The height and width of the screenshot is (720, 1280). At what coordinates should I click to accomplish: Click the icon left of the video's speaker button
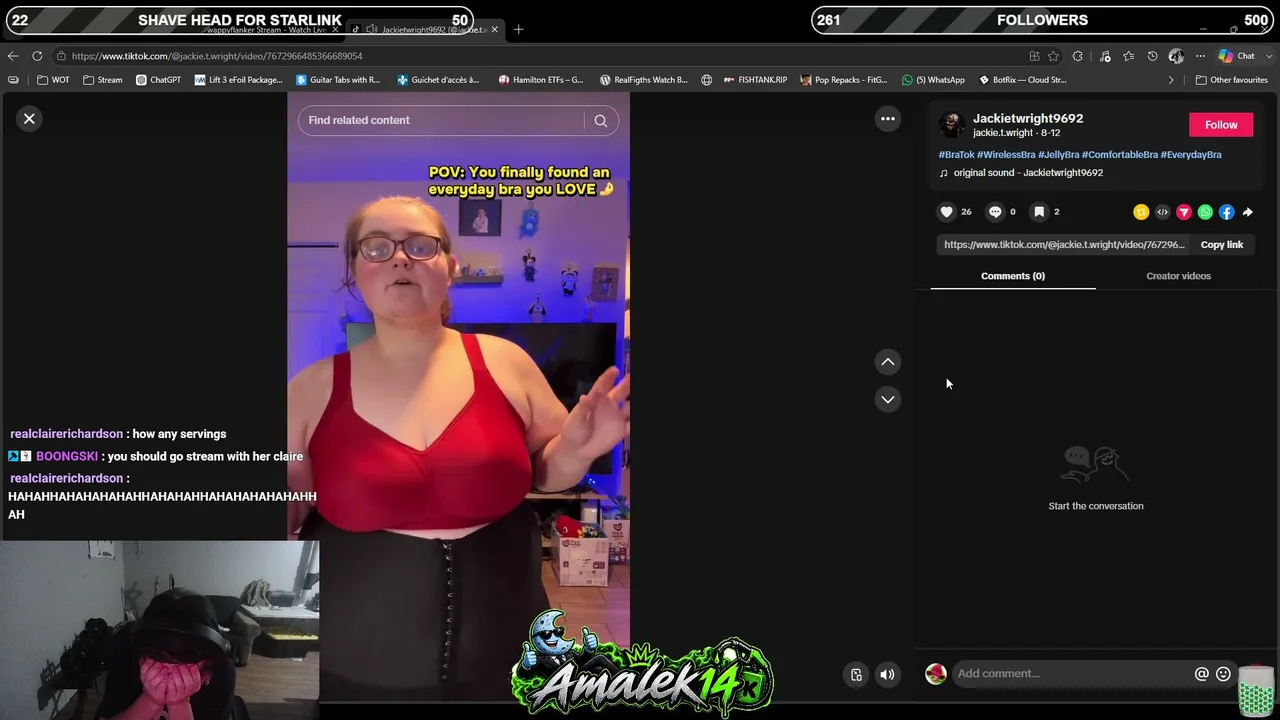pyautogui.click(x=856, y=675)
